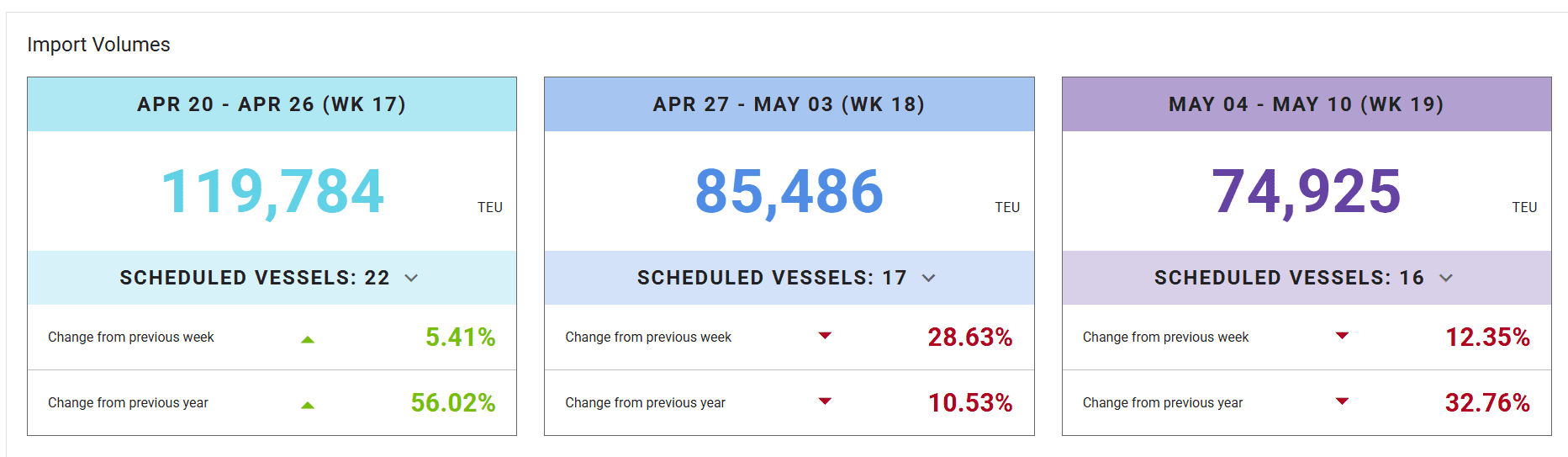Click red down arrow for week 19 weekly change
Viewport: 1568px width, 457px height.
coord(1342,336)
